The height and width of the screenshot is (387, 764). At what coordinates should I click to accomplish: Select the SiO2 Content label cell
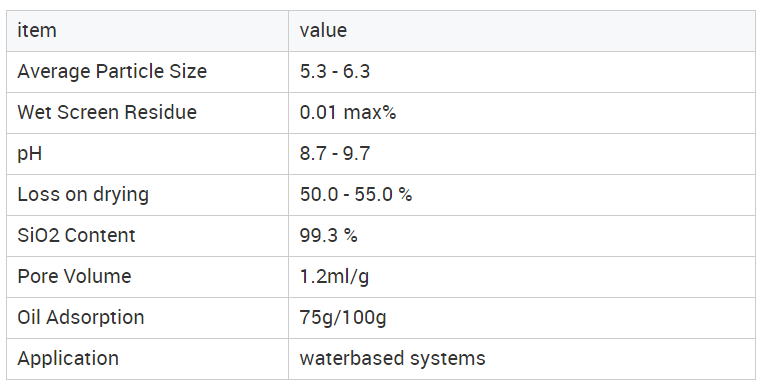(147, 236)
